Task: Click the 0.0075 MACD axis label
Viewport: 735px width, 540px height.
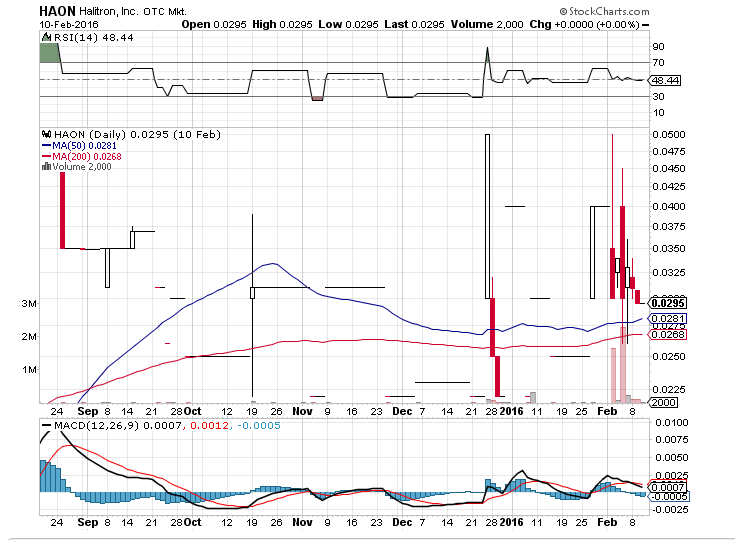Action: coord(671,440)
